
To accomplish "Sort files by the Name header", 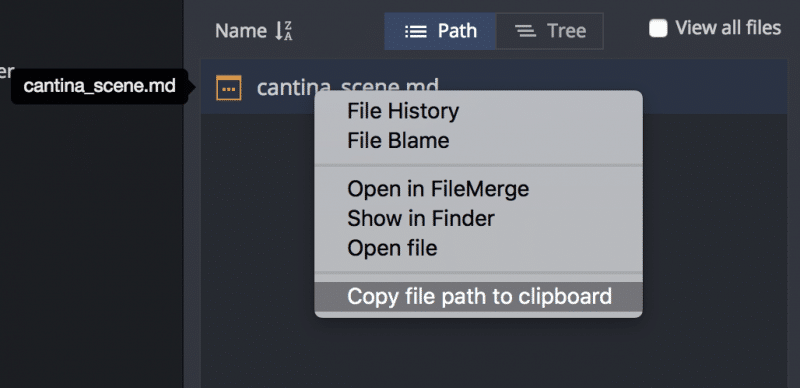I will 241,31.
